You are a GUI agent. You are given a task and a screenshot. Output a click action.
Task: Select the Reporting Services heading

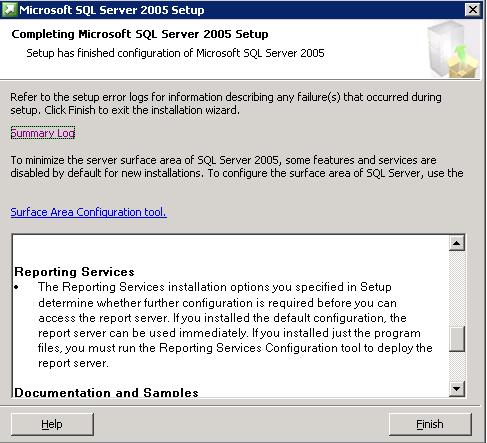(74, 272)
